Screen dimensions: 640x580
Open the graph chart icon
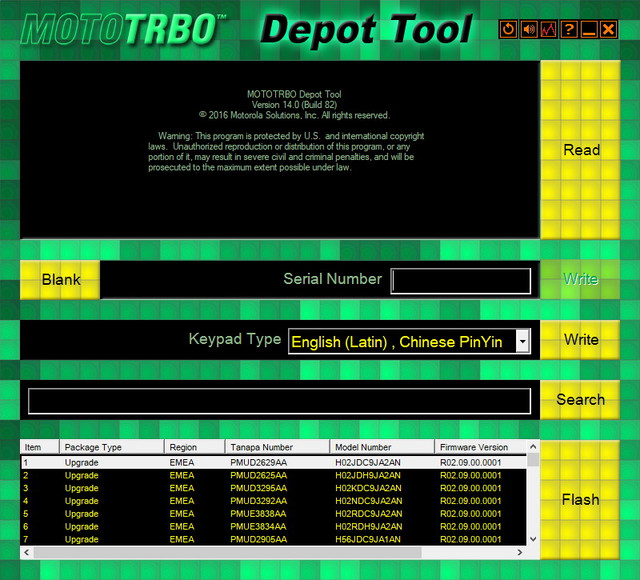(x=548, y=29)
